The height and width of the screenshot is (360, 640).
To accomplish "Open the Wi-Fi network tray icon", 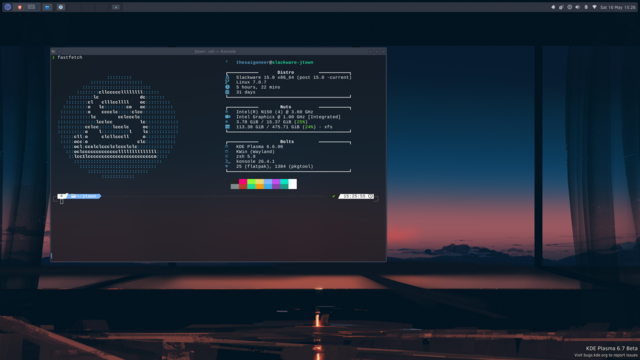I will tap(594, 7).
